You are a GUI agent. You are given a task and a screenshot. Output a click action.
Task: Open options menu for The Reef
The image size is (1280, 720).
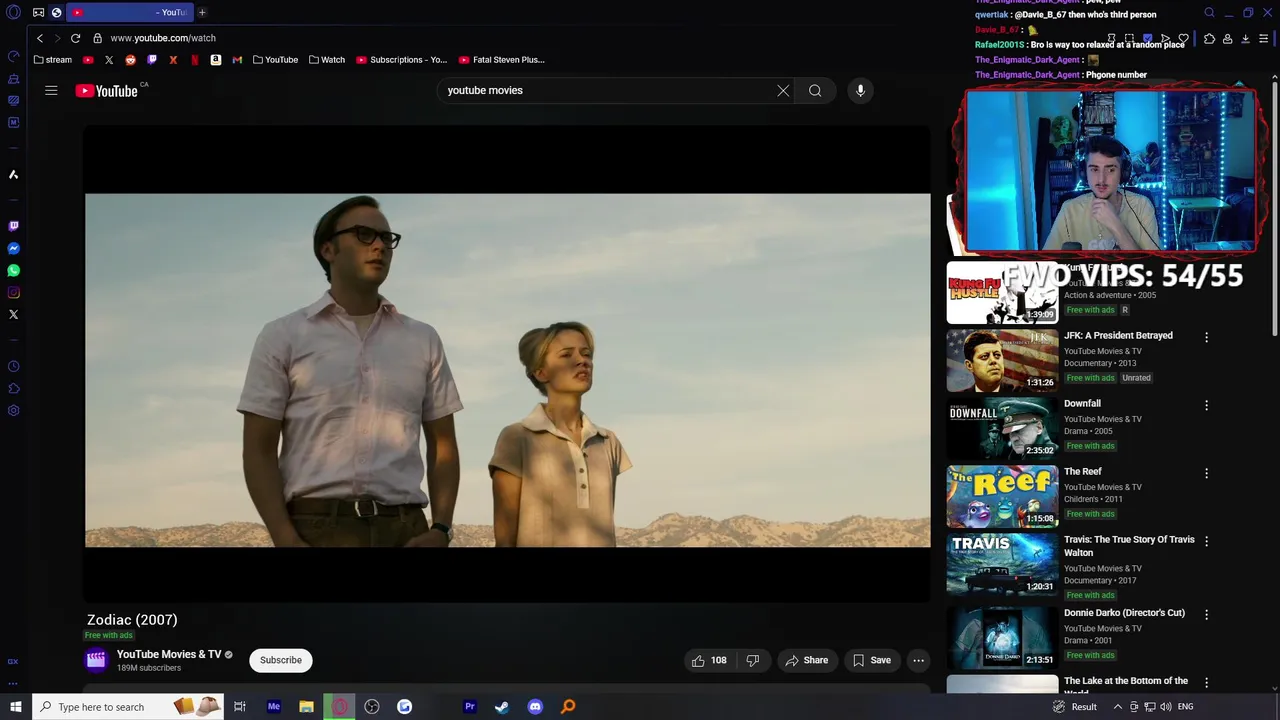pos(1206,474)
